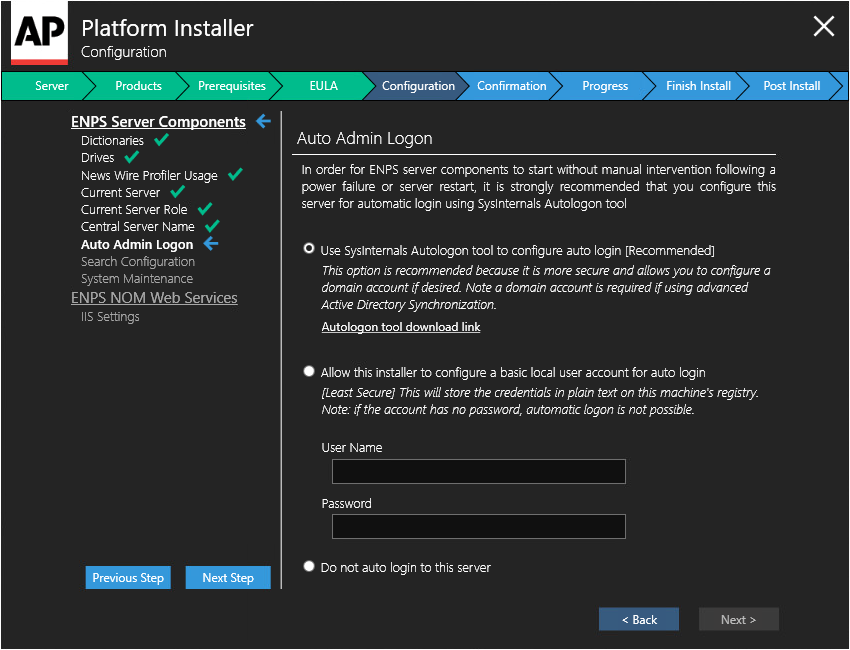Viewport: 850px width, 650px height.
Task: Select basic local user account auto login option
Action: tap(309, 371)
